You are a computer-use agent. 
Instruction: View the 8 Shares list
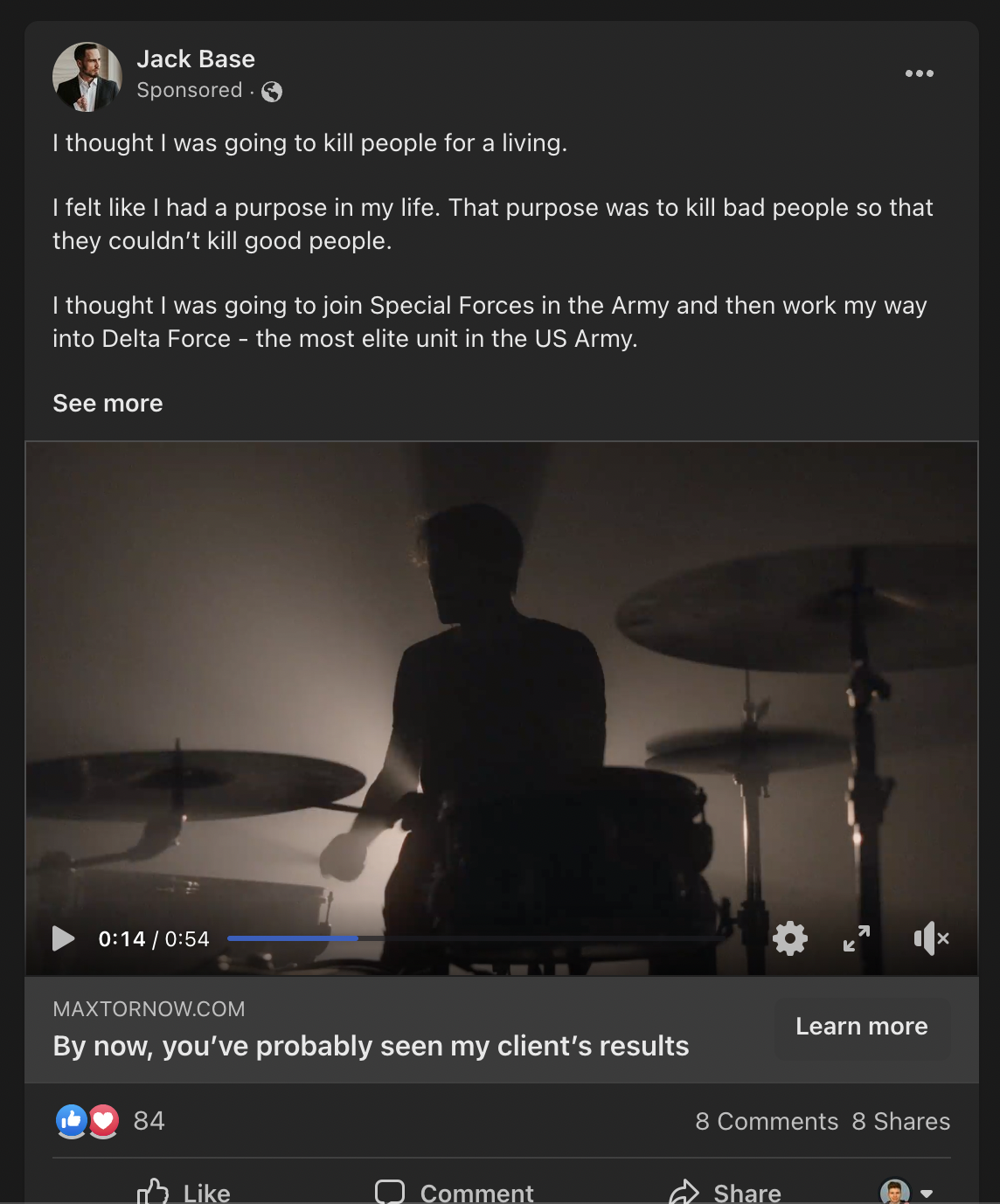(900, 1121)
